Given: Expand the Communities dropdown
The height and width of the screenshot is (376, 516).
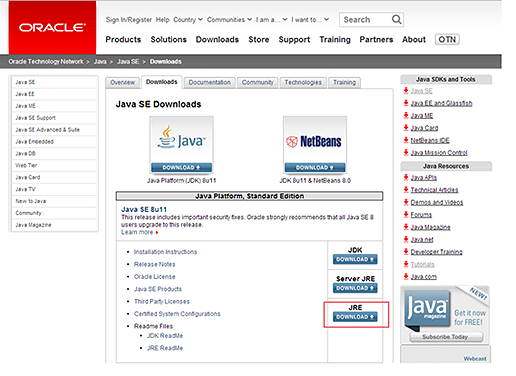Looking at the screenshot, I should click(x=229, y=20).
